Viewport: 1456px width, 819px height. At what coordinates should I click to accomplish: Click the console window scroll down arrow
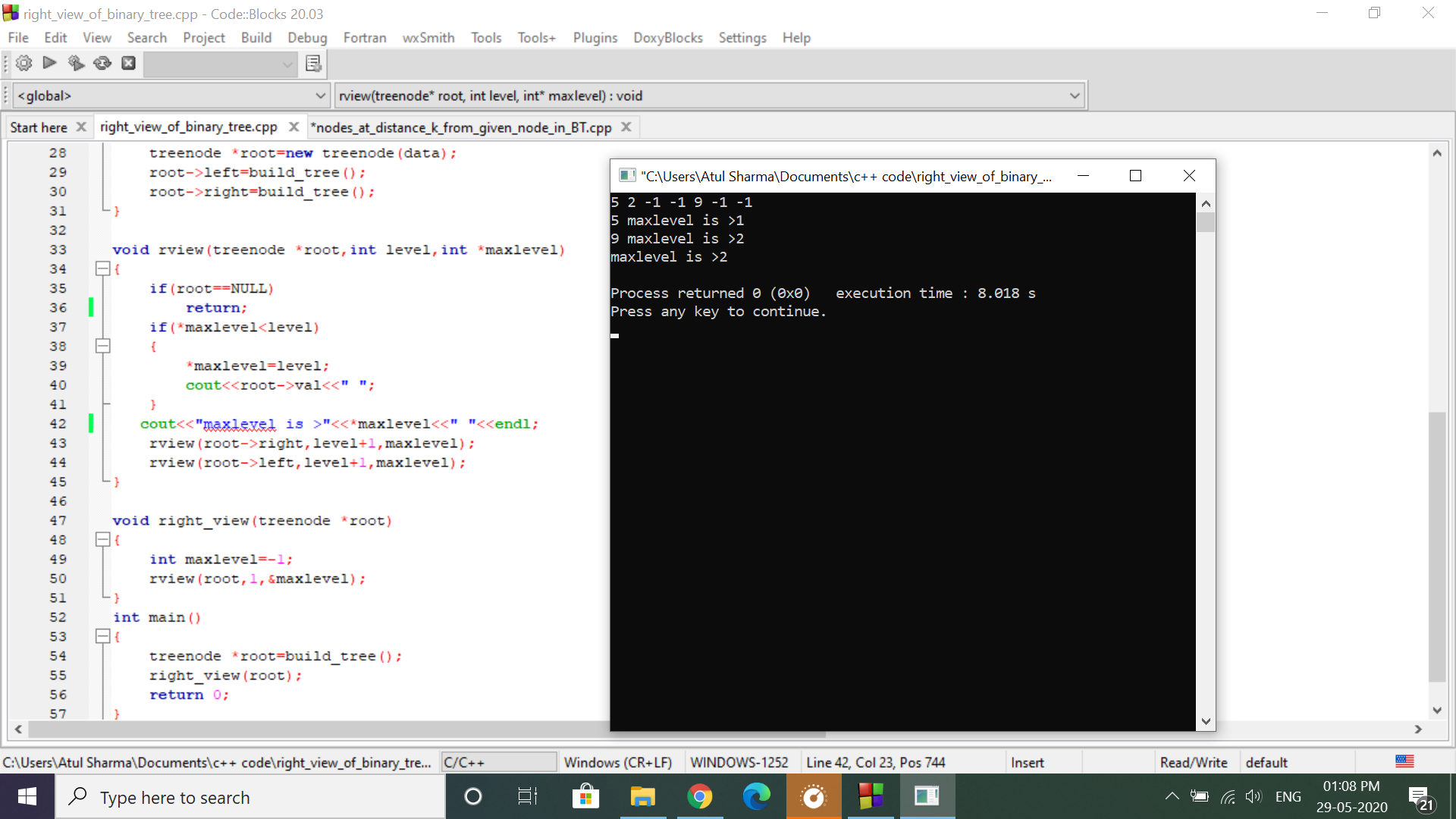click(x=1206, y=721)
